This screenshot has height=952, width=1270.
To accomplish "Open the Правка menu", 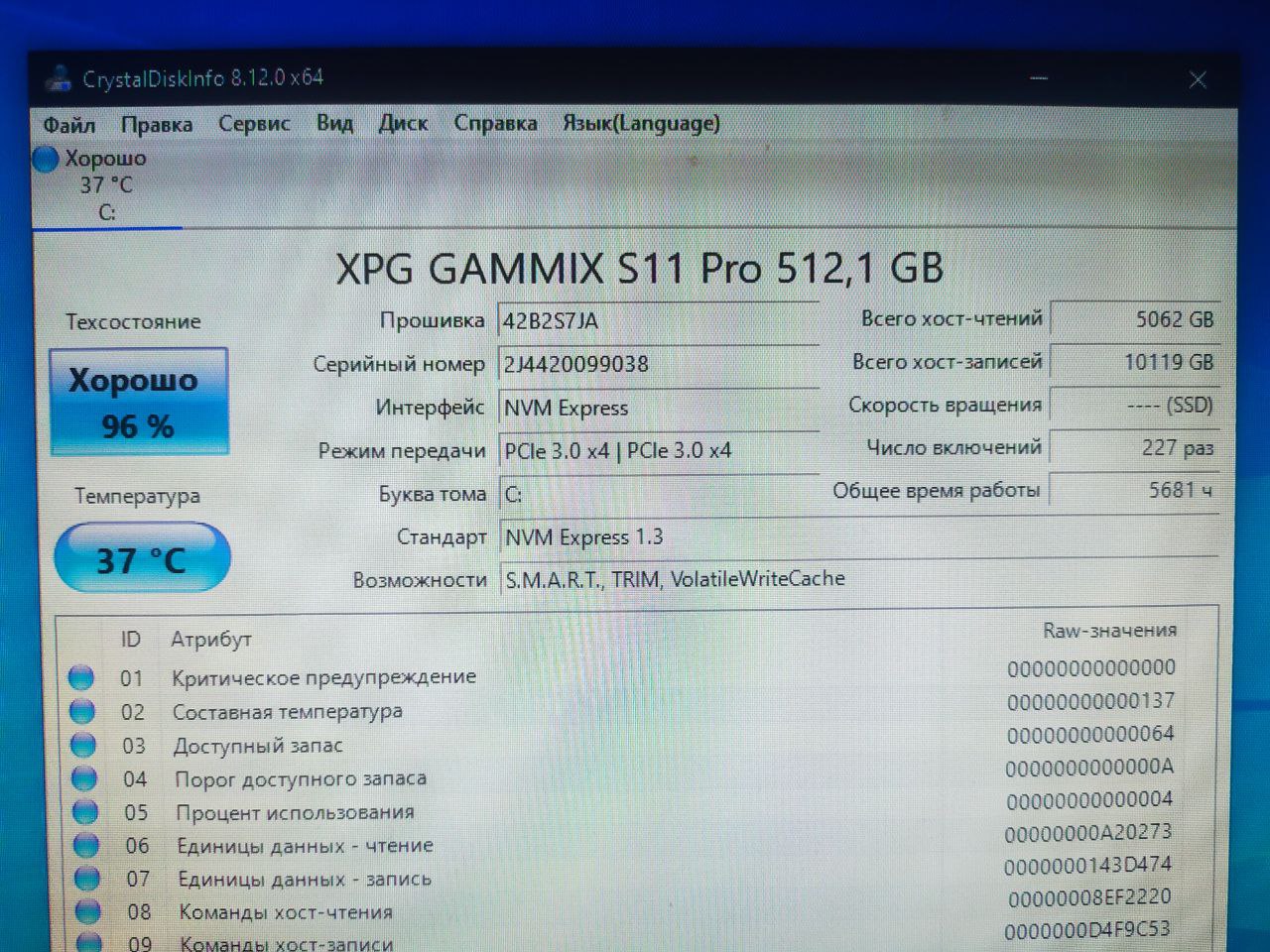I will click(157, 125).
